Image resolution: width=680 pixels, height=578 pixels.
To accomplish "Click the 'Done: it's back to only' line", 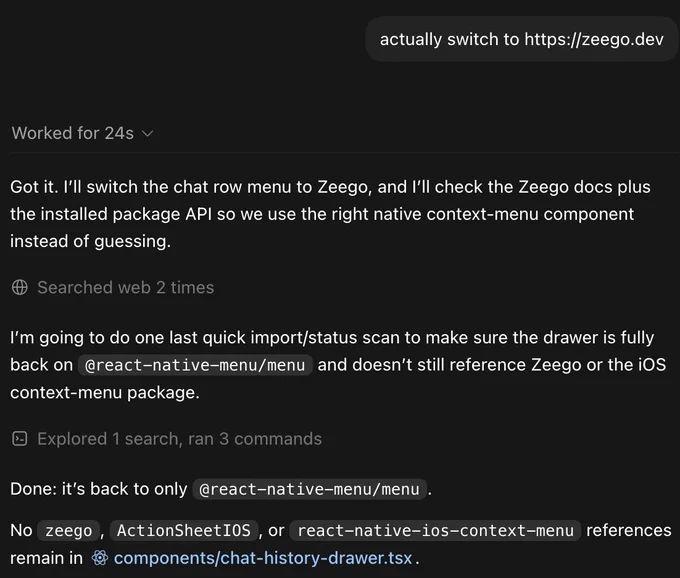I will [x=221, y=489].
